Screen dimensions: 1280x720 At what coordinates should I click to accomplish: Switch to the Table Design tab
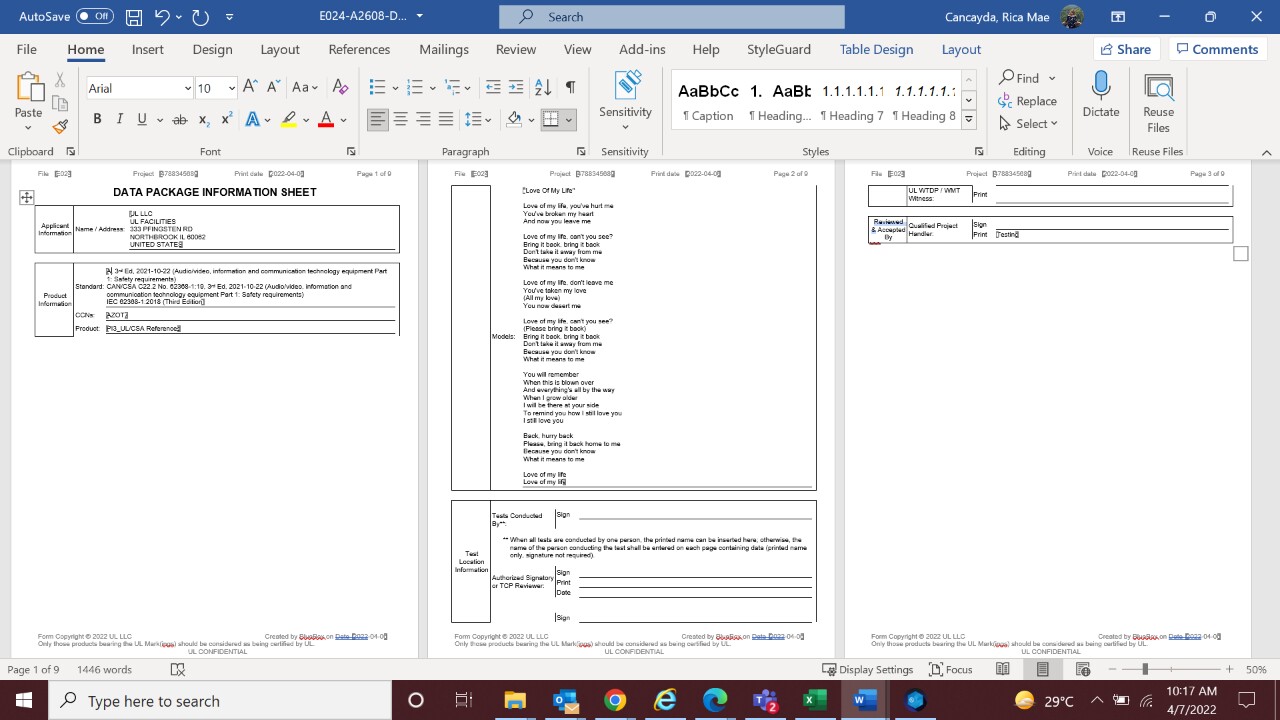click(876, 49)
